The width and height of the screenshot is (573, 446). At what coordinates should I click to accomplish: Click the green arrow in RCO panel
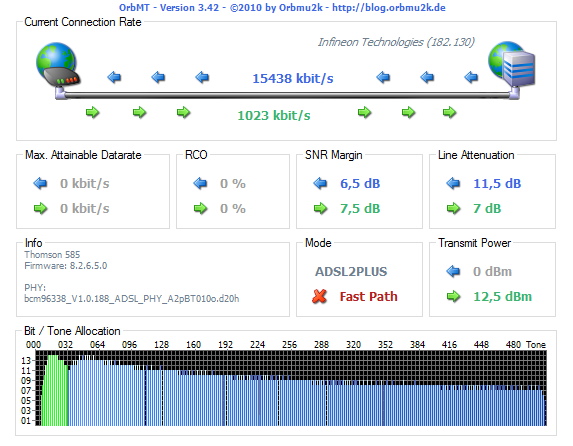[x=200, y=208]
